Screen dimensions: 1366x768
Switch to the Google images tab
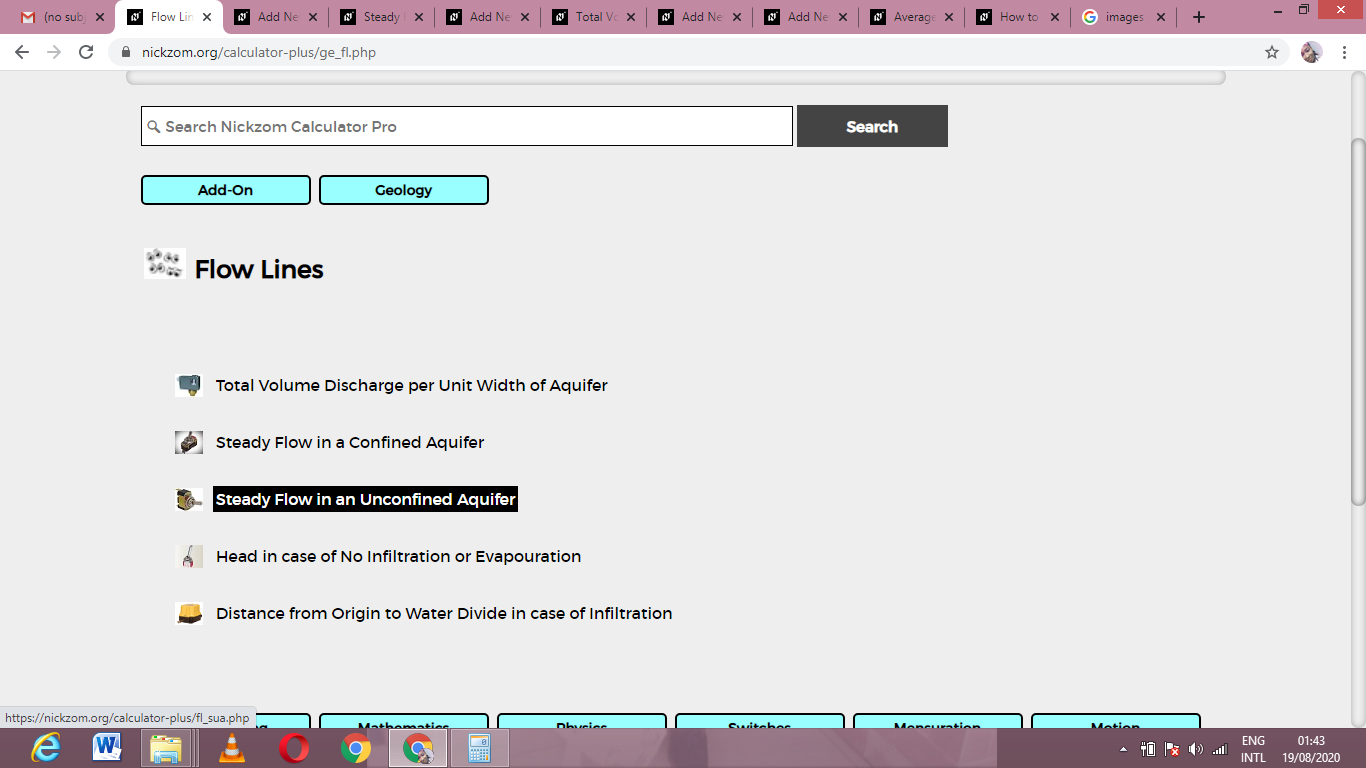(x=1123, y=17)
